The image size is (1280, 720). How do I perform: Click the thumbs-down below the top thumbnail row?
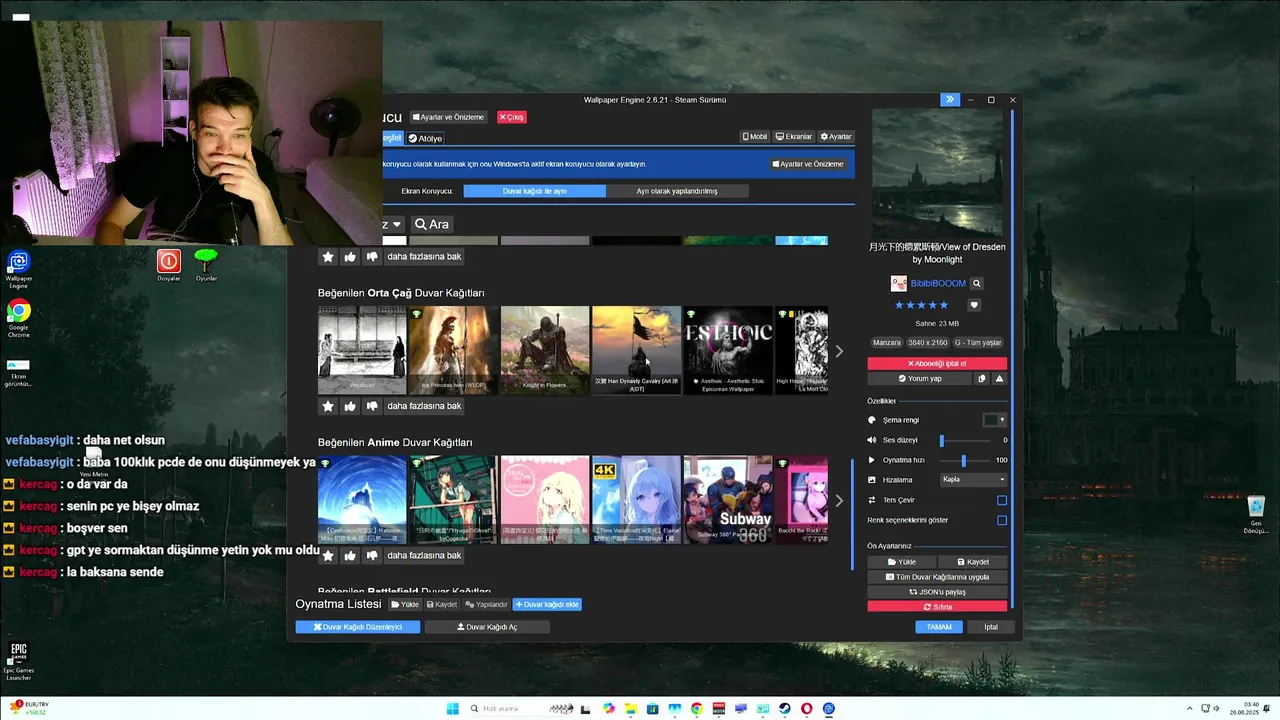pos(372,257)
